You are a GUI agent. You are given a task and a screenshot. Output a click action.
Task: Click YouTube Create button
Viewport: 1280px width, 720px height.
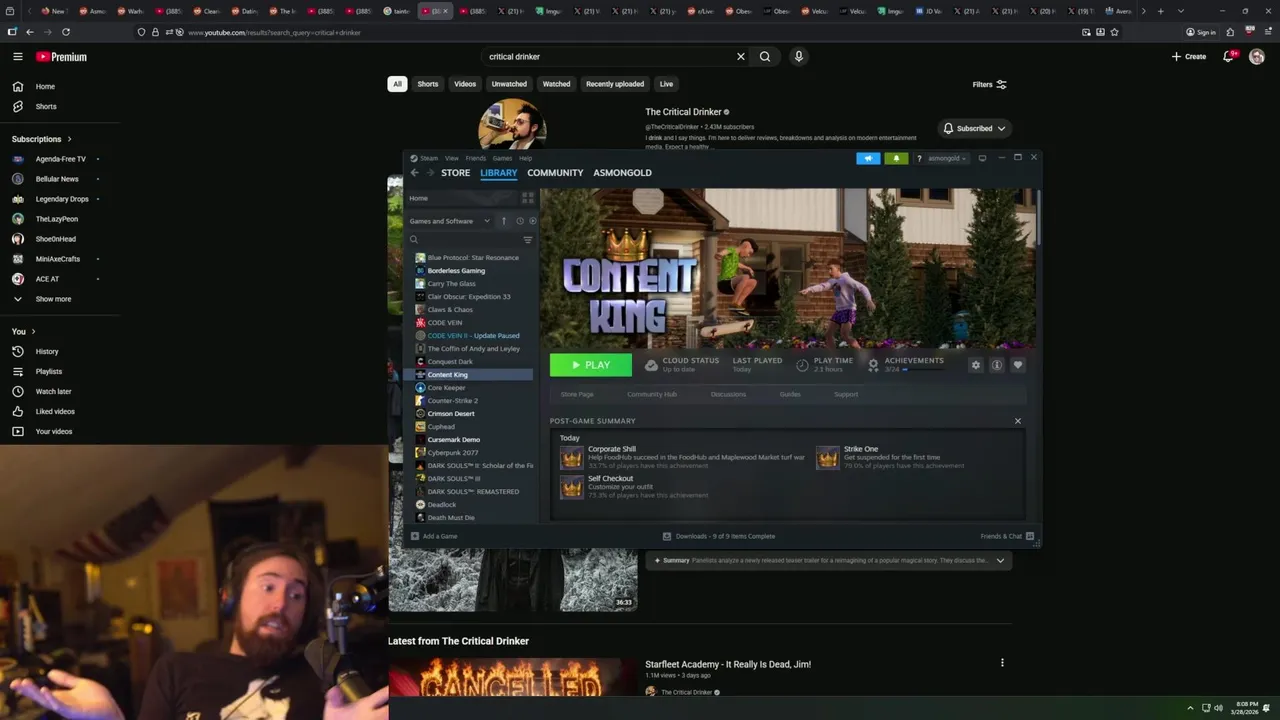1189,57
